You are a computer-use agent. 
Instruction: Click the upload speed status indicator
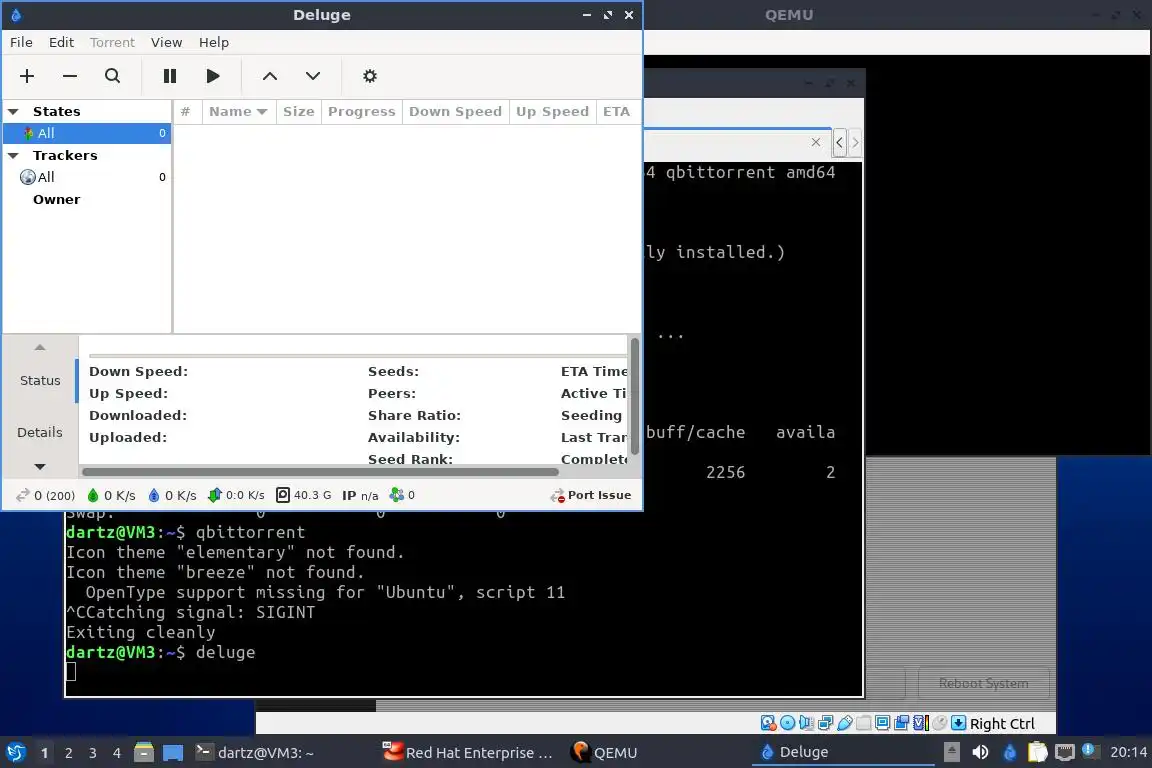coord(173,495)
